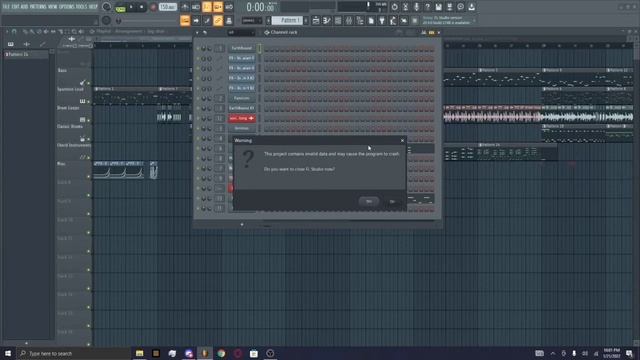
Task: Select the paint brush tool in Playlist toolbar
Action: click(32, 31)
